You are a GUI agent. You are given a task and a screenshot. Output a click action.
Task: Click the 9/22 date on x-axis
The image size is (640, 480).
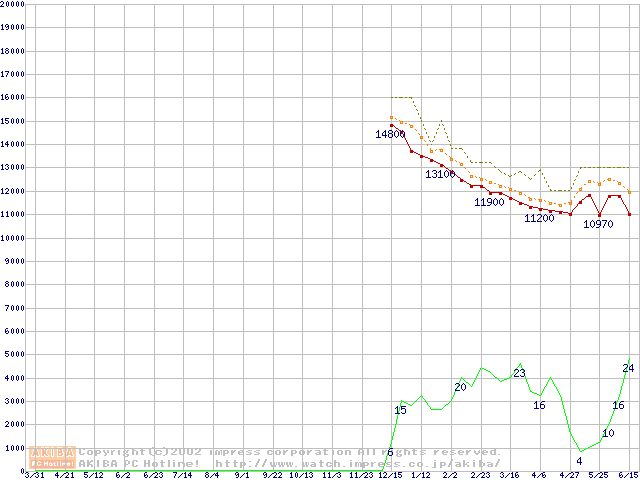[272, 475]
